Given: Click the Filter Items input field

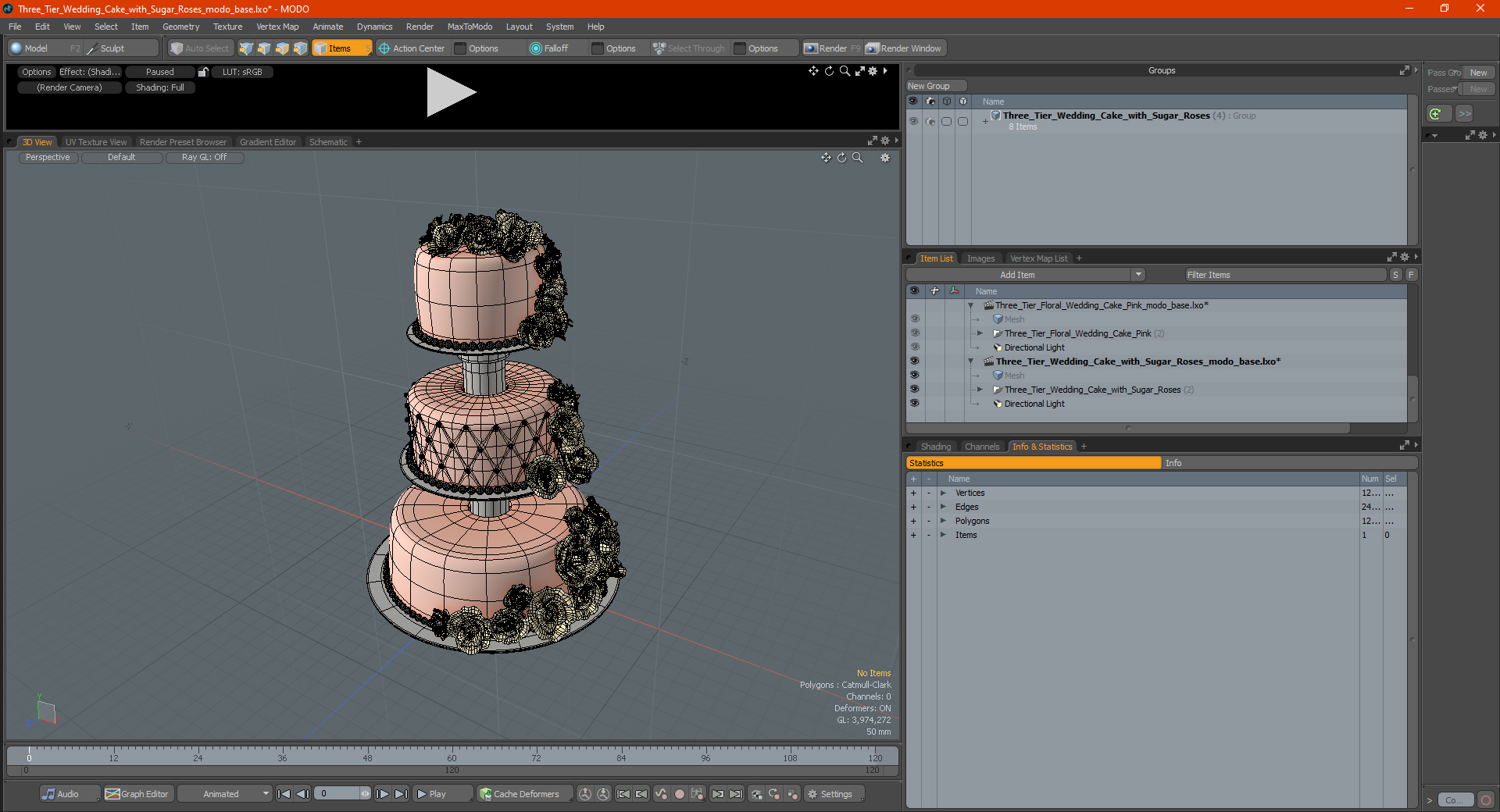Looking at the screenshot, I should pyautogui.click(x=1285, y=275).
